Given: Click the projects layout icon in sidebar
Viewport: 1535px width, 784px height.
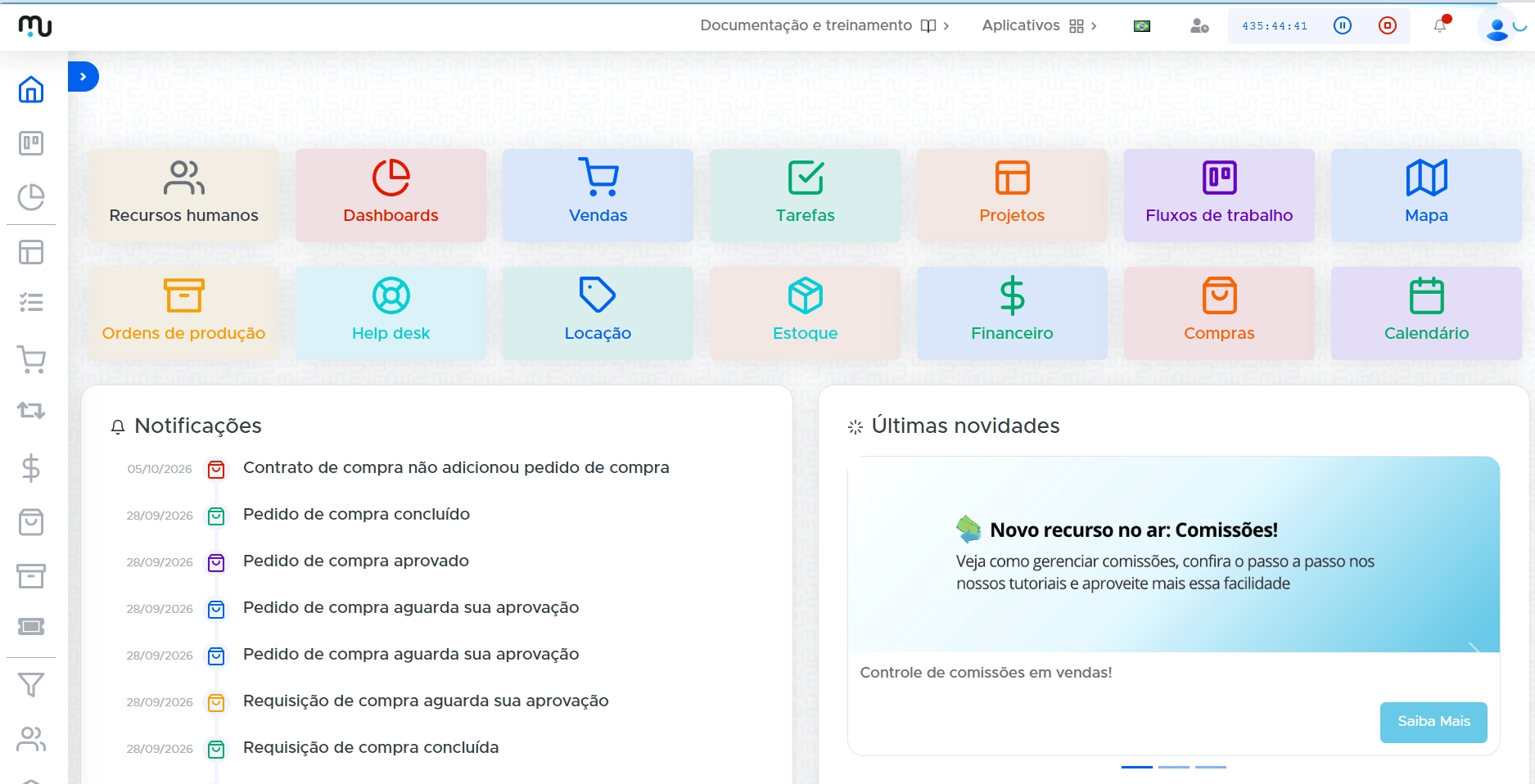Looking at the screenshot, I should pos(31,252).
